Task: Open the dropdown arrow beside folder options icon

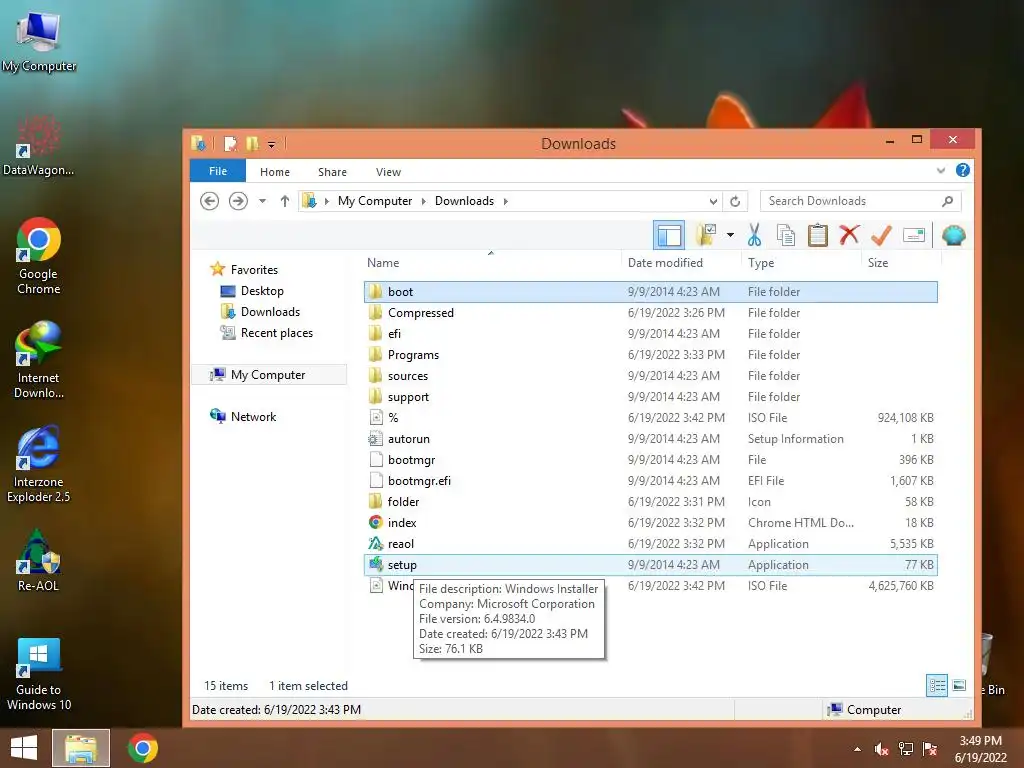Action: pyautogui.click(x=730, y=235)
